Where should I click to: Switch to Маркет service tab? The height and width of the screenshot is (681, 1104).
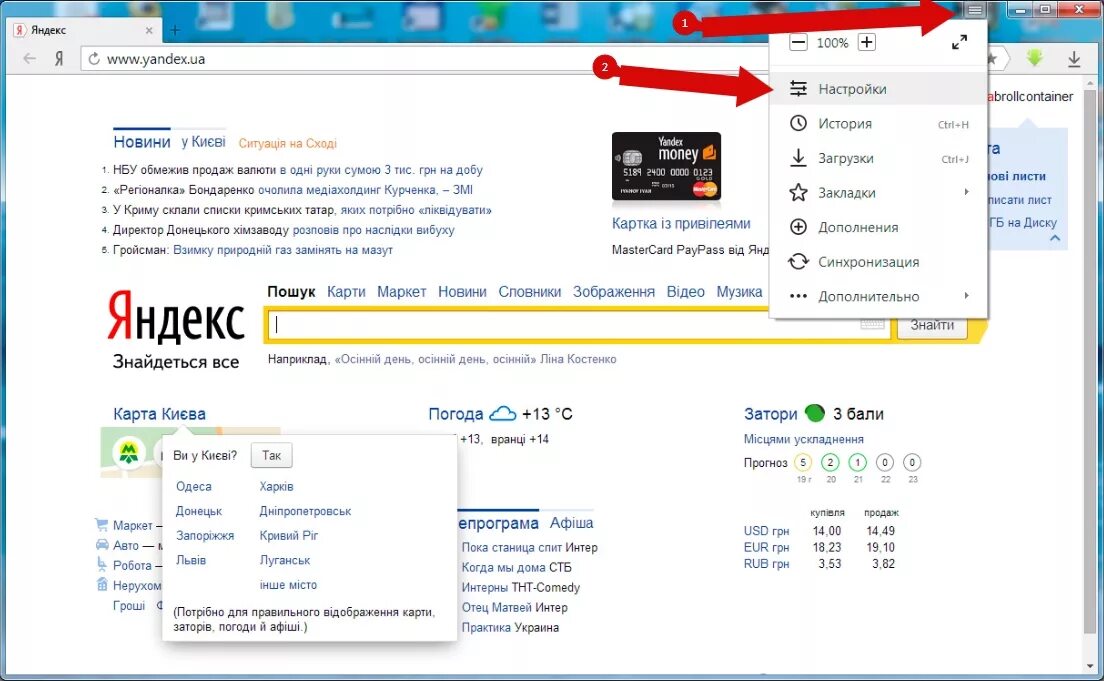[x=401, y=292]
